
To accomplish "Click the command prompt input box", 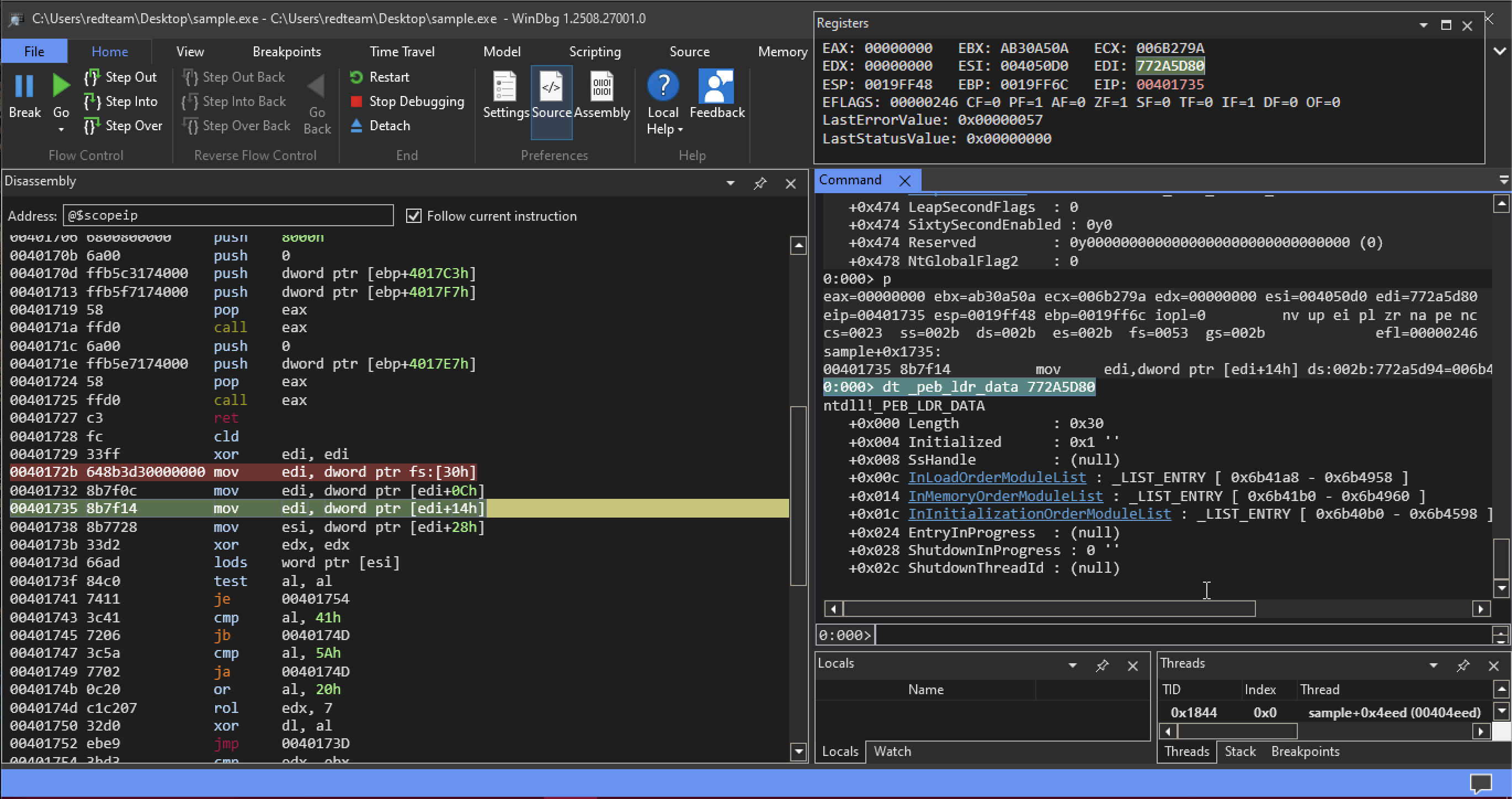I will [x=1183, y=635].
